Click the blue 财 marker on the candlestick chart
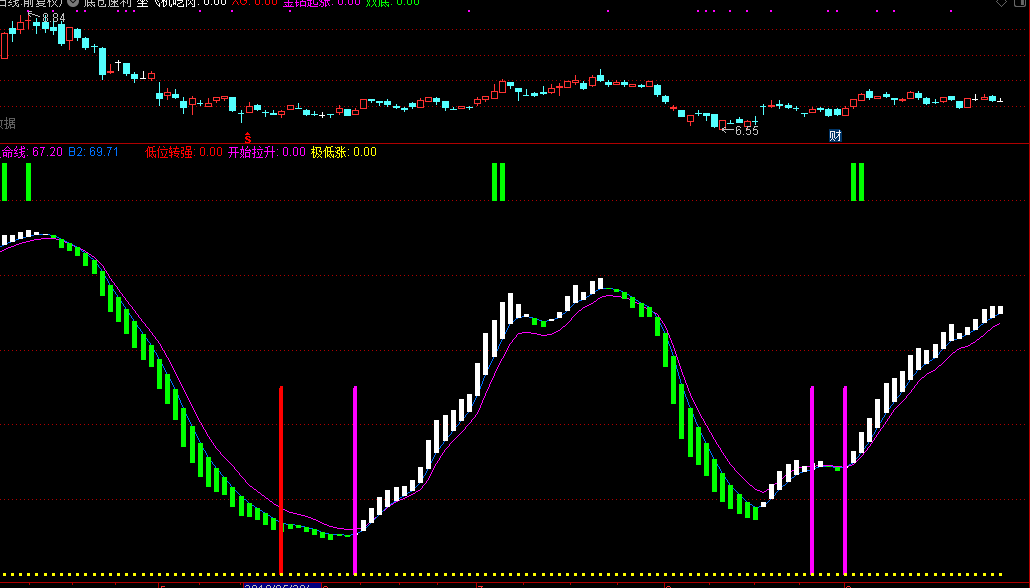This screenshot has height=588, width=1030. click(835, 135)
